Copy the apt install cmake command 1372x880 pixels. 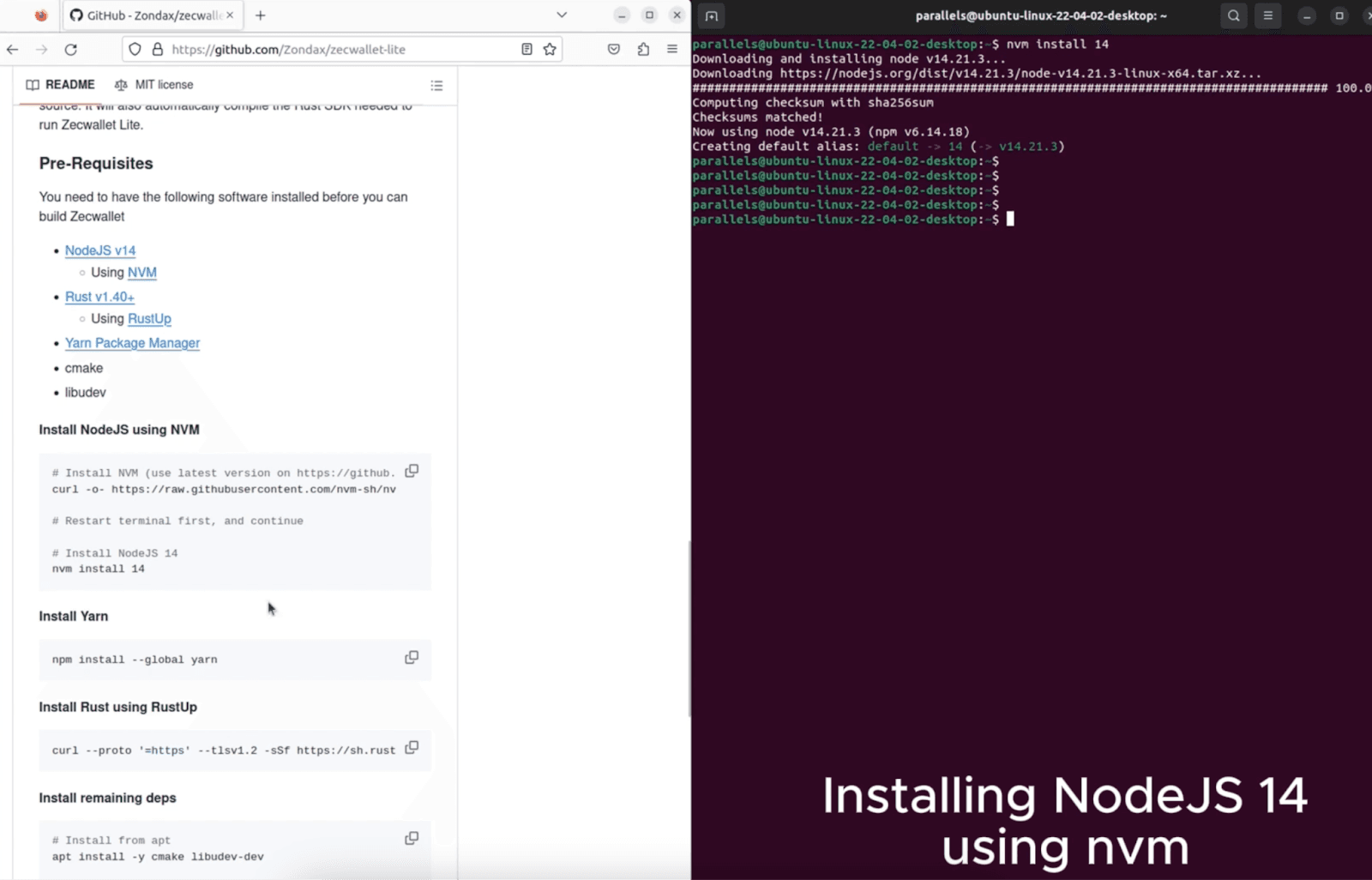(x=412, y=839)
